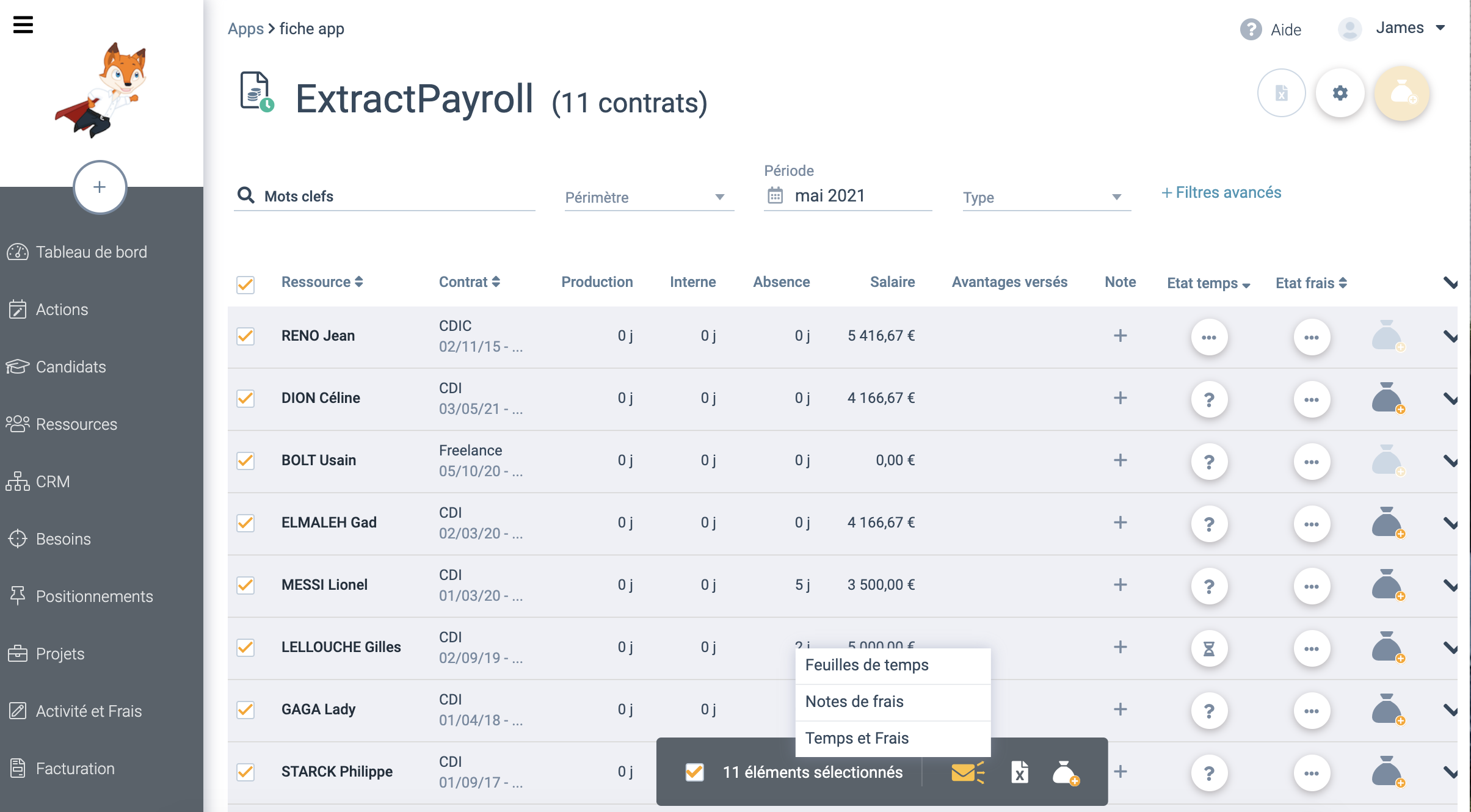Open Filtres avancés
The height and width of the screenshot is (812, 1471).
1221,193
